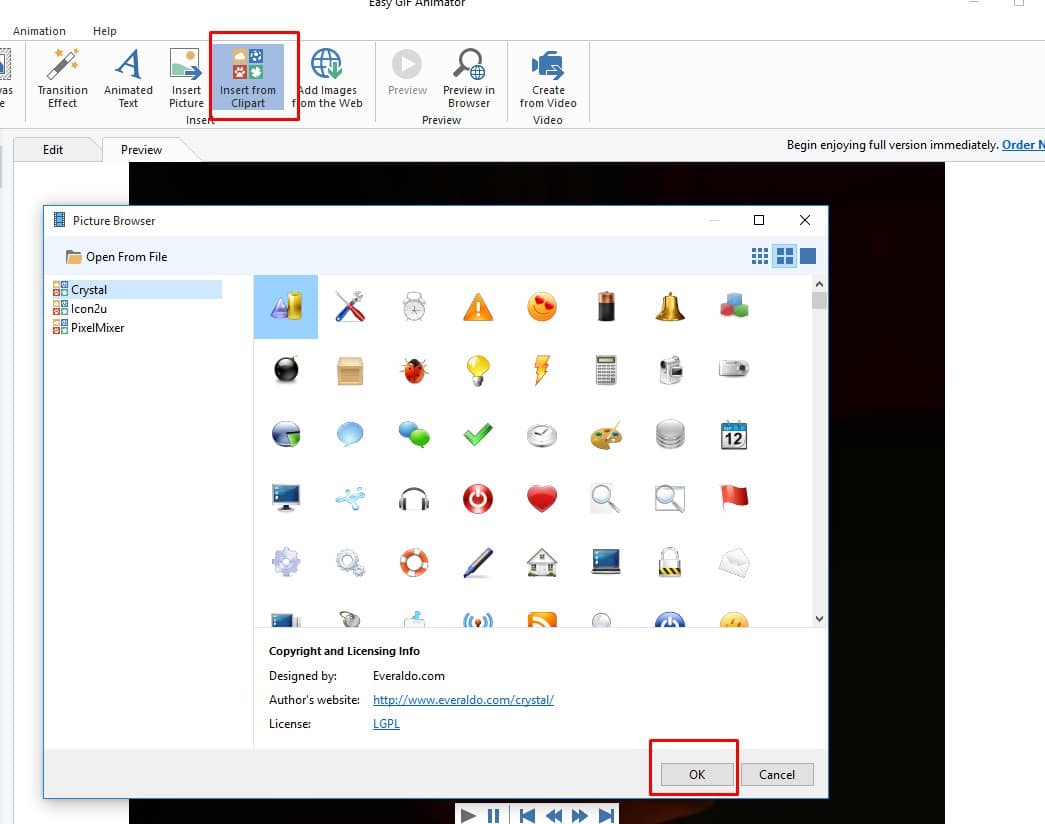
Task: Select the green checkmark clipart
Action: click(x=478, y=434)
